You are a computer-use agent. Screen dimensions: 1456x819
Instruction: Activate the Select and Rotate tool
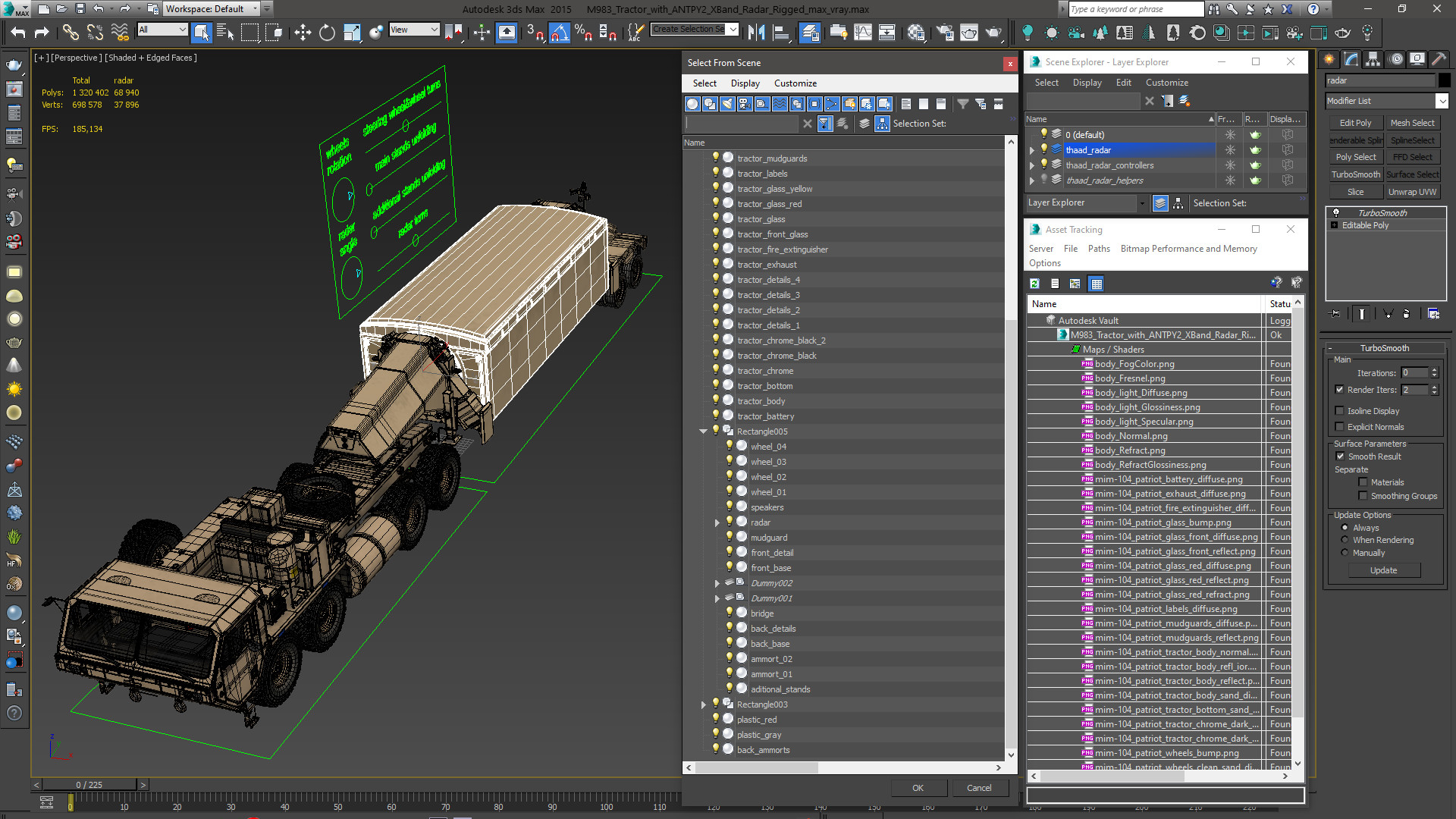(x=327, y=32)
